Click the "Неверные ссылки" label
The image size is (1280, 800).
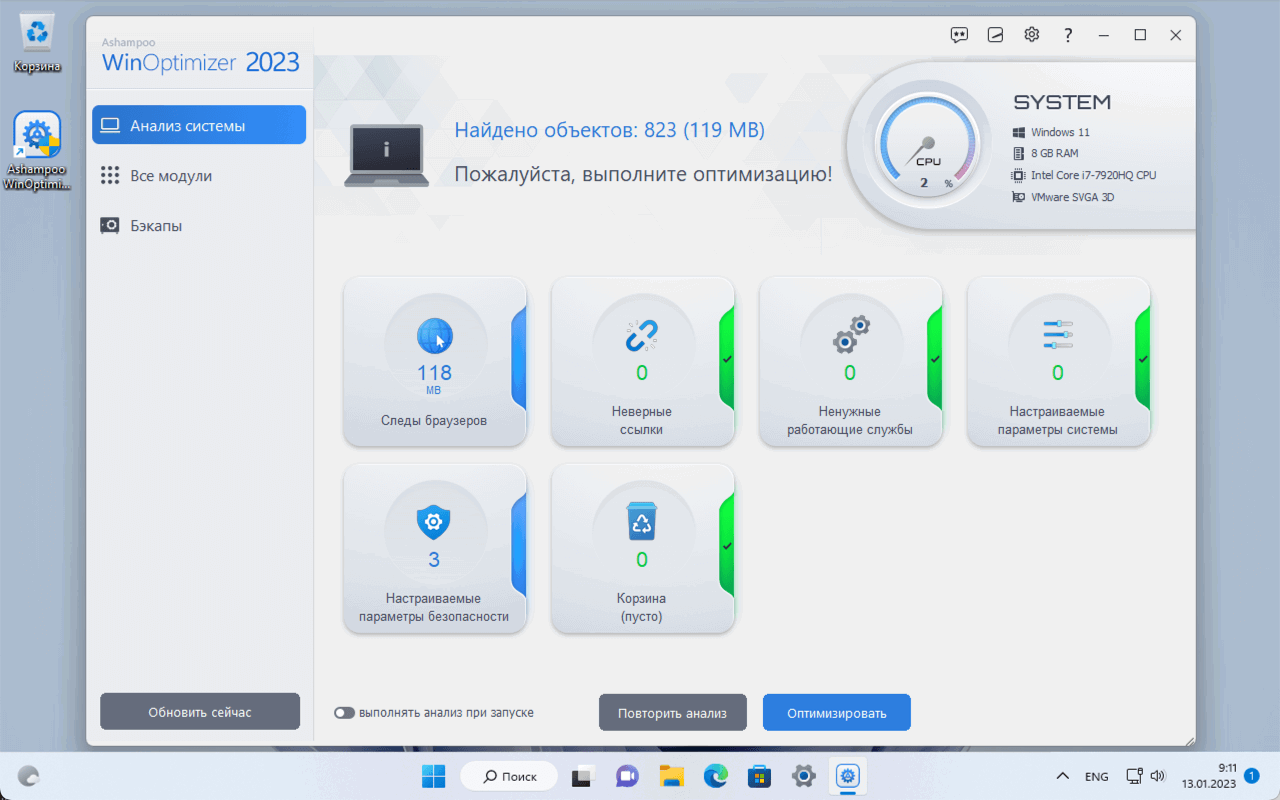[x=642, y=420]
